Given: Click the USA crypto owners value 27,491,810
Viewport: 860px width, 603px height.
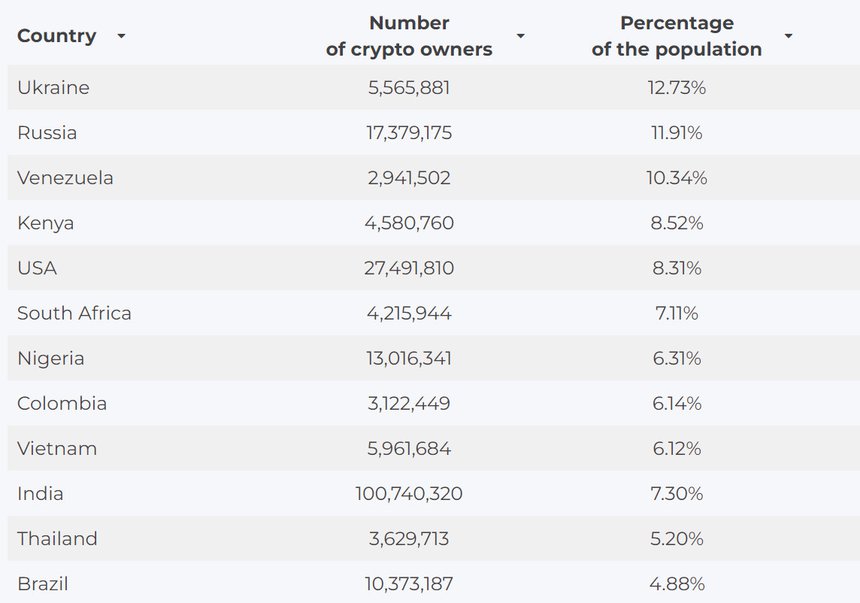Looking at the screenshot, I should (409, 268).
